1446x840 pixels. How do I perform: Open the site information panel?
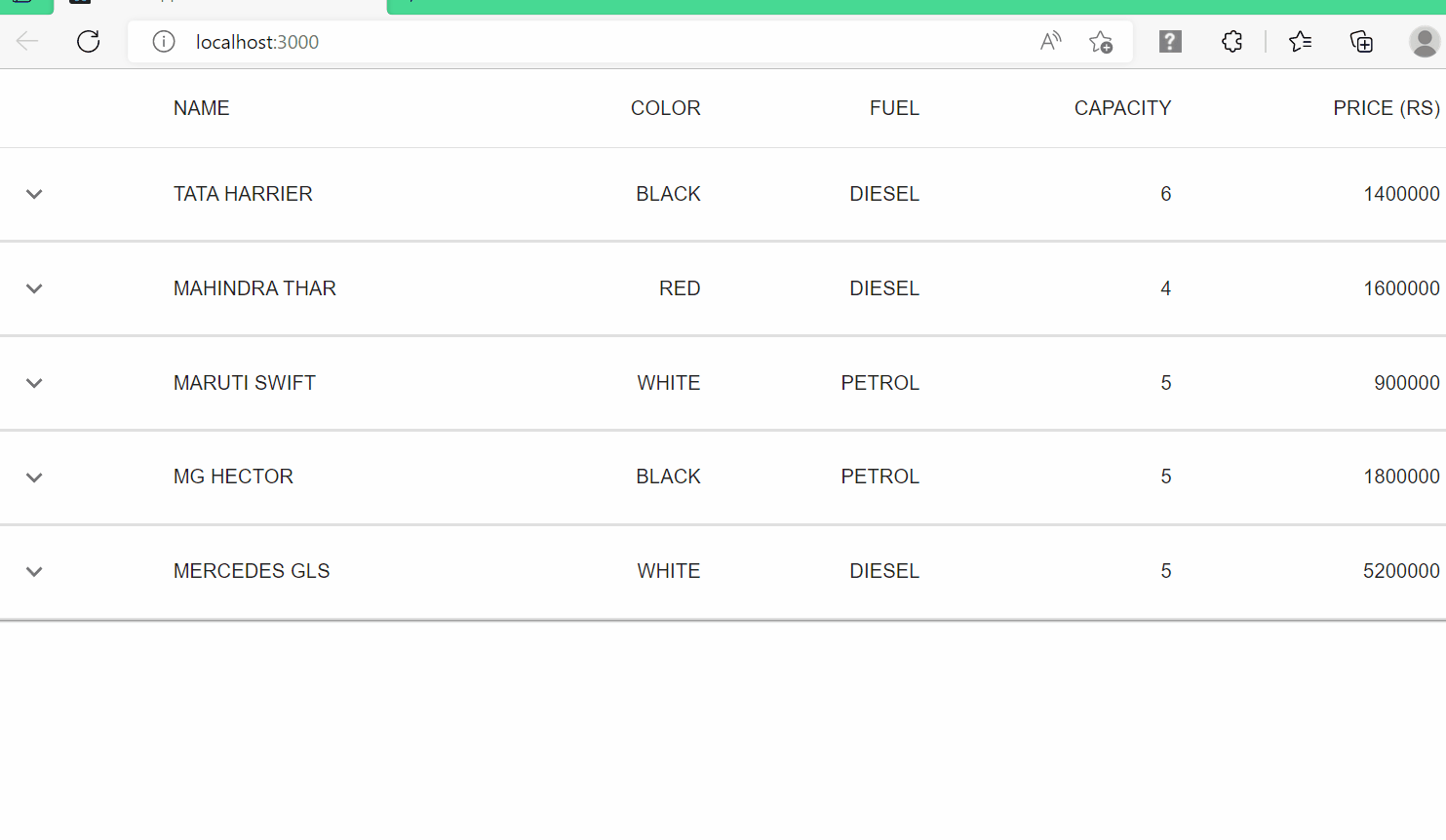tap(163, 41)
